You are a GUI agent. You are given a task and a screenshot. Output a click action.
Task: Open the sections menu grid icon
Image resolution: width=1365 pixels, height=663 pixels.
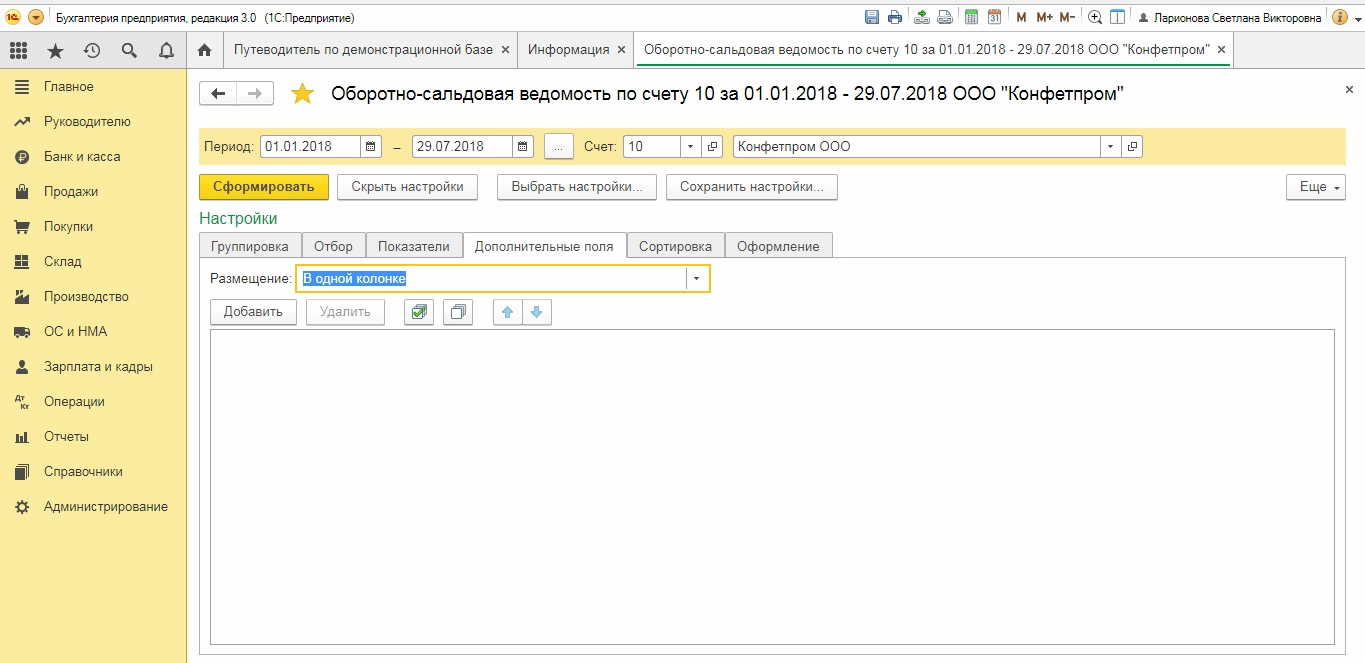[18, 50]
